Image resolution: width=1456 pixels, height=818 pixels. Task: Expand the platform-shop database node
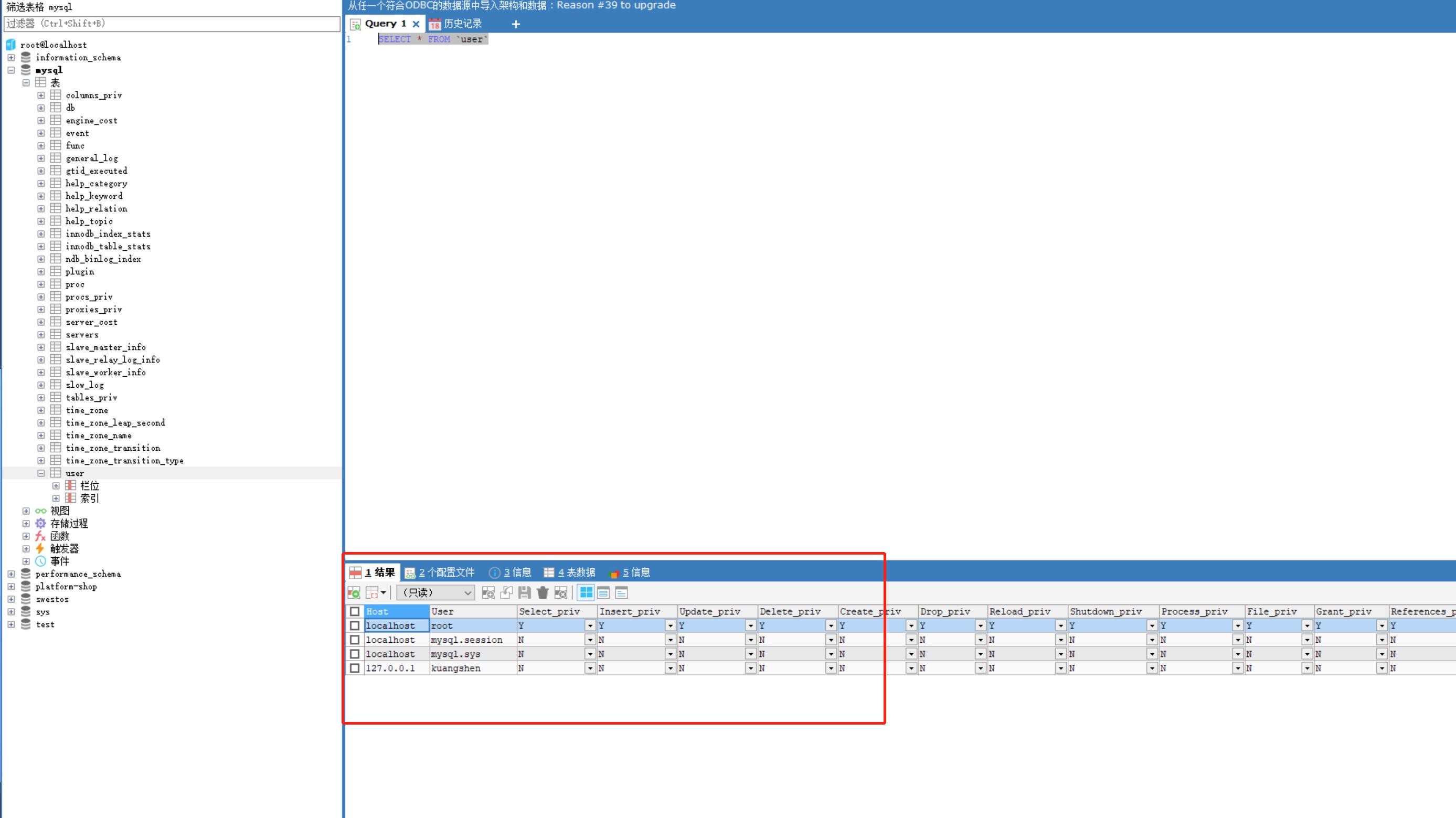point(12,586)
